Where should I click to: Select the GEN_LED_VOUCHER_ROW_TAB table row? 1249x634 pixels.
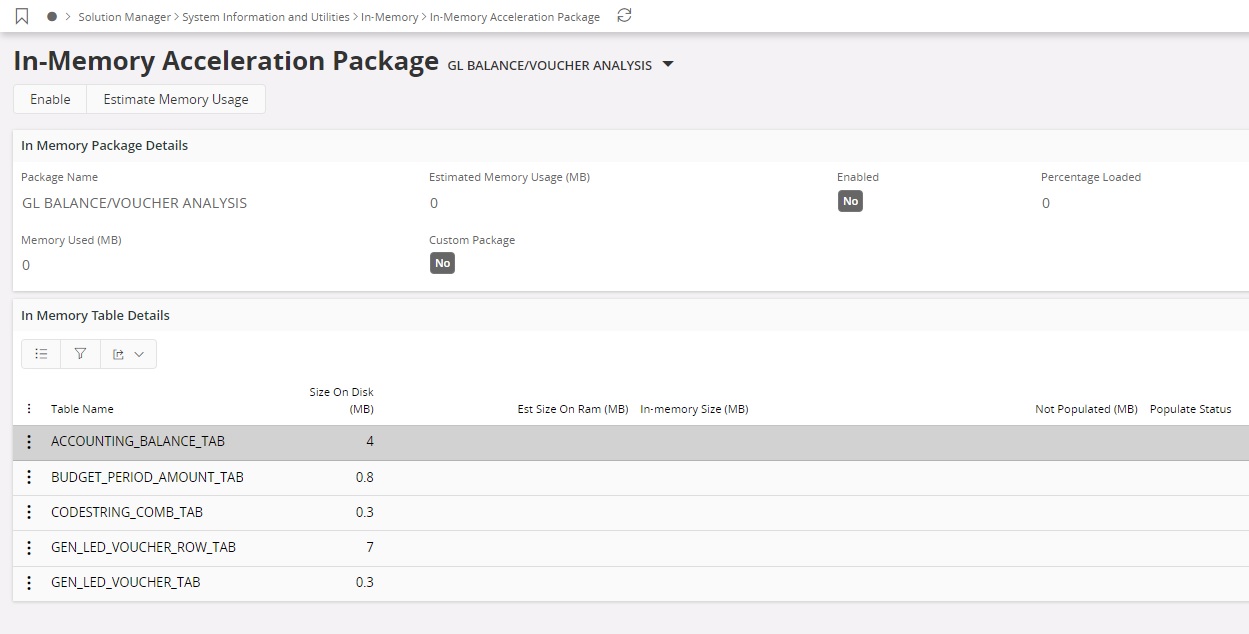pyautogui.click(x=143, y=547)
